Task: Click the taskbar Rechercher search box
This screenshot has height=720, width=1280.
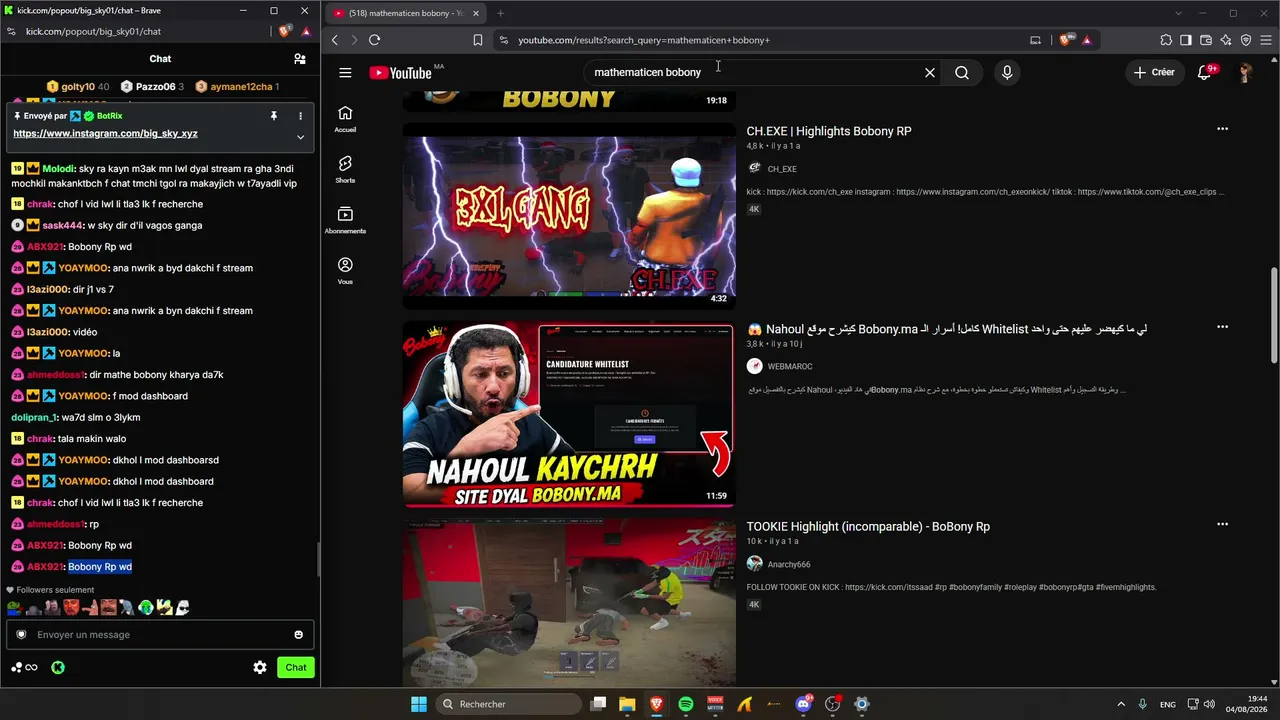Action: click(x=507, y=704)
